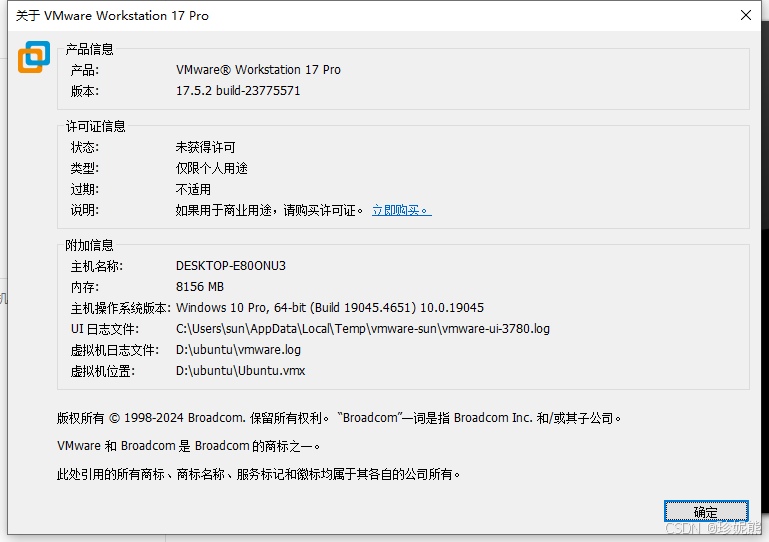Click license status 未获得许可
This screenshot has height=542, width=769.
205,147
